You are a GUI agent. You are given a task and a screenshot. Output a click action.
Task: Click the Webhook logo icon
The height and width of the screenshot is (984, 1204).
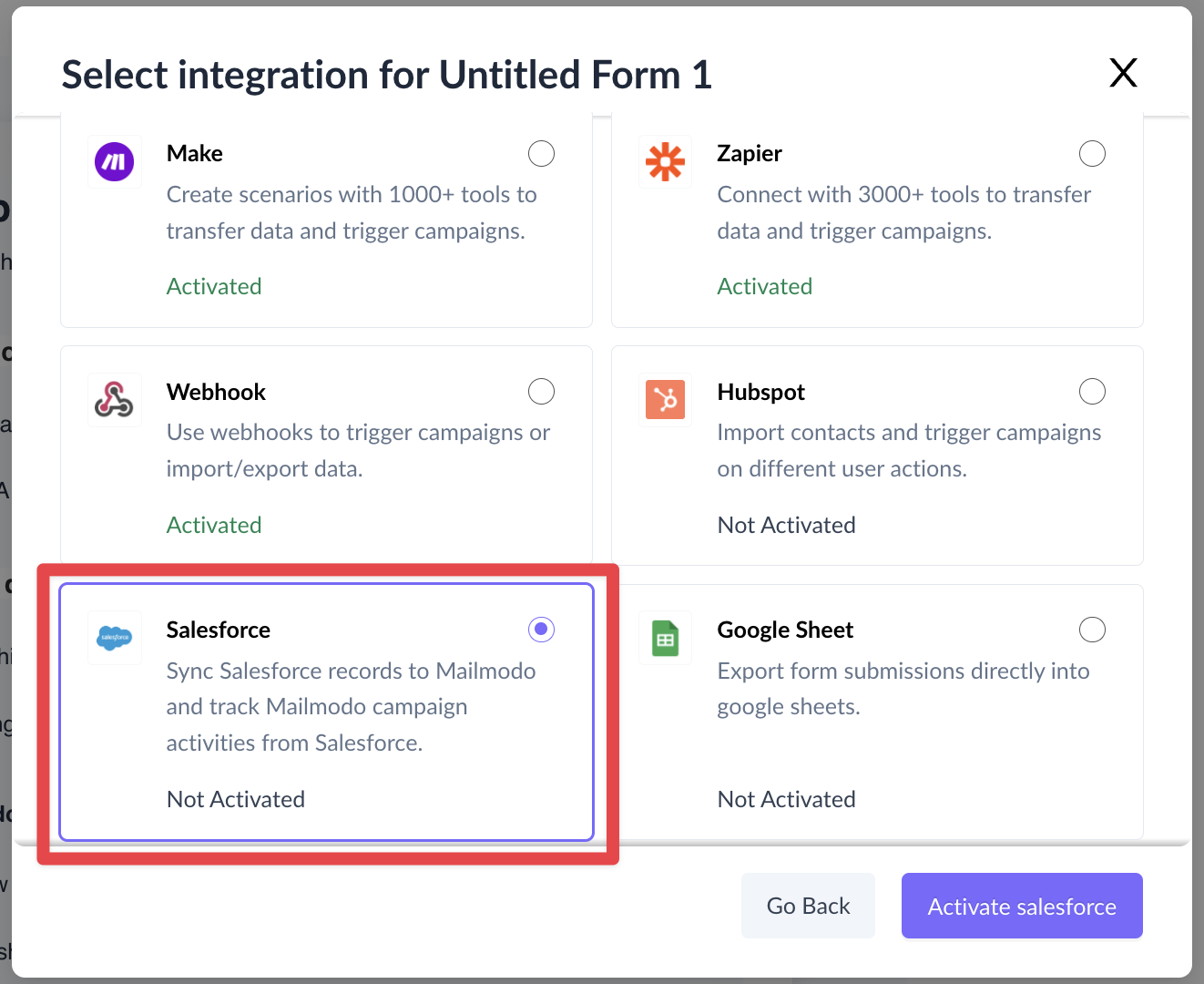point(115,400)
